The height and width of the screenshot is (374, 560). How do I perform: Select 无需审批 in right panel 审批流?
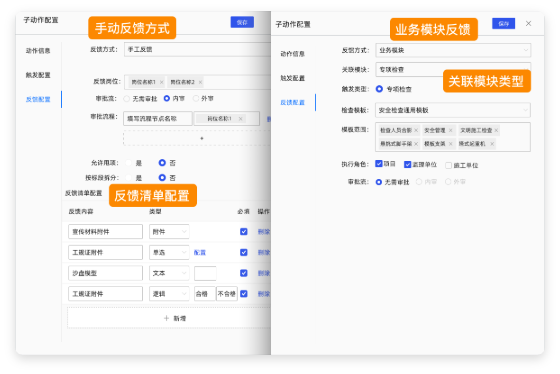tap(379, 182)
